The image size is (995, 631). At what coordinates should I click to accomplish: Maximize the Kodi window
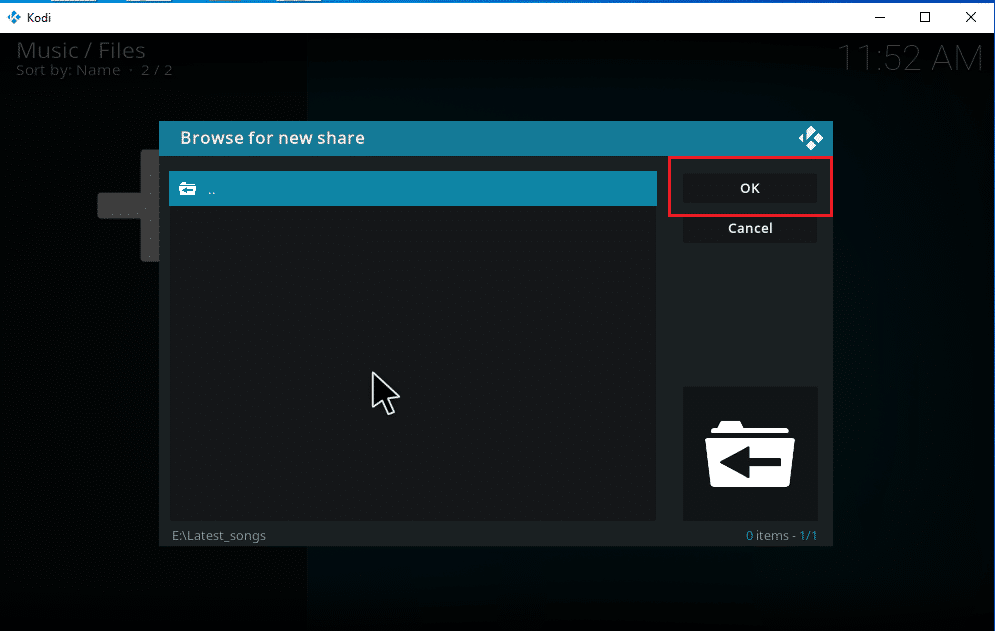tap(925, 17)
